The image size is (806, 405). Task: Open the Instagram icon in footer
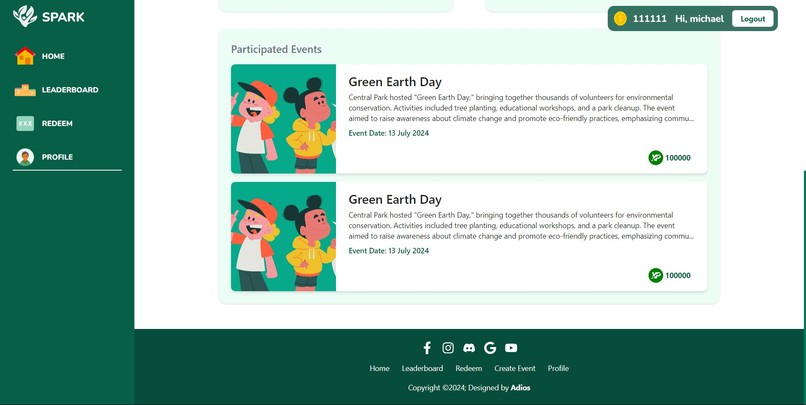point(448,348)
